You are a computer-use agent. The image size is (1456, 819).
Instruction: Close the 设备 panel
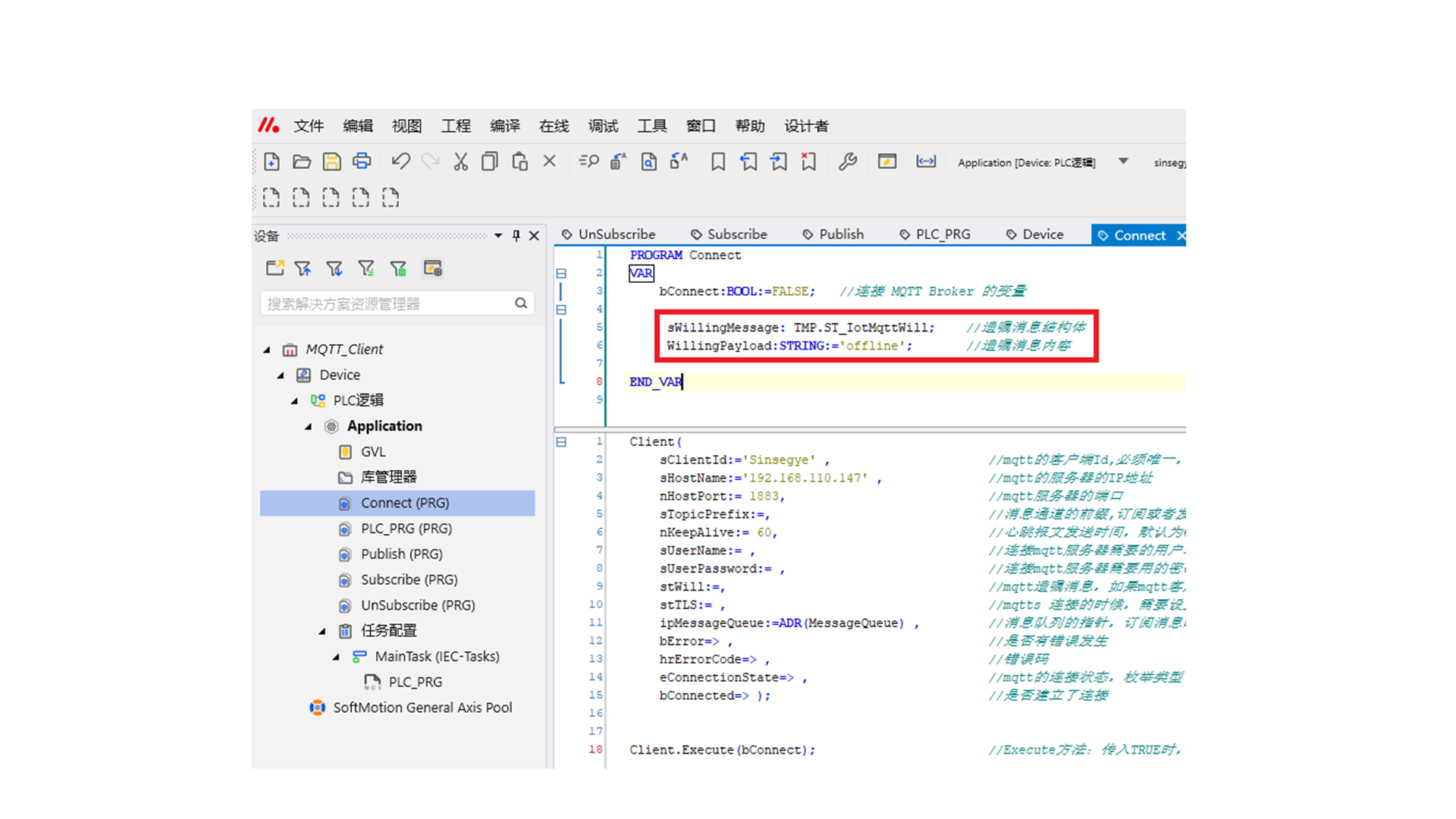[x=534, y=236]
